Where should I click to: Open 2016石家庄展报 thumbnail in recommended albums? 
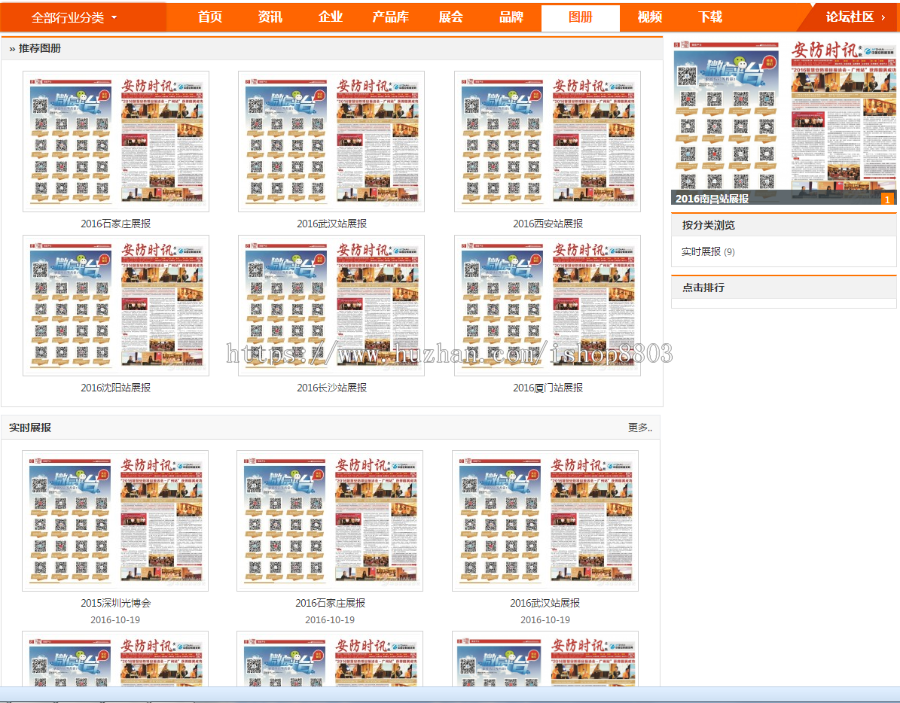(116, 141)
